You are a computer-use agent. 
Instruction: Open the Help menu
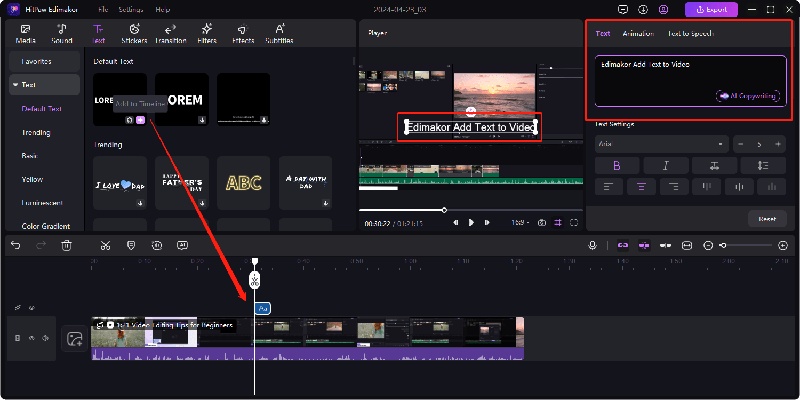pos(163,9)
